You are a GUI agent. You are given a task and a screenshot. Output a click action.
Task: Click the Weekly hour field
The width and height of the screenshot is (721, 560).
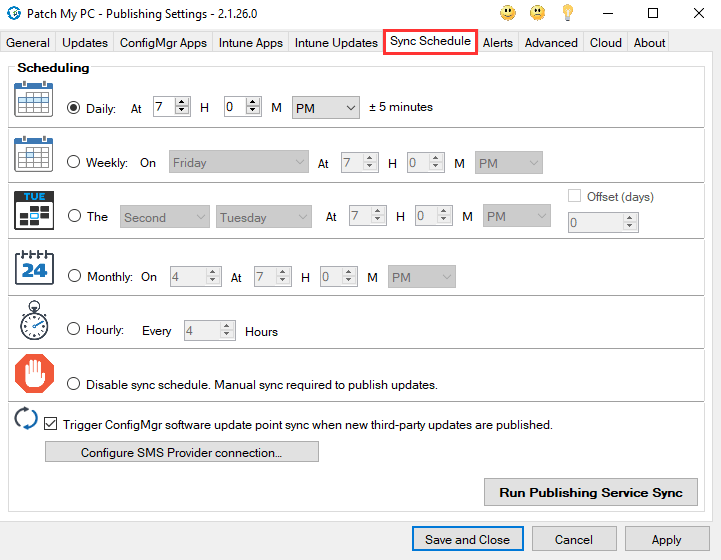pos(352,163)
